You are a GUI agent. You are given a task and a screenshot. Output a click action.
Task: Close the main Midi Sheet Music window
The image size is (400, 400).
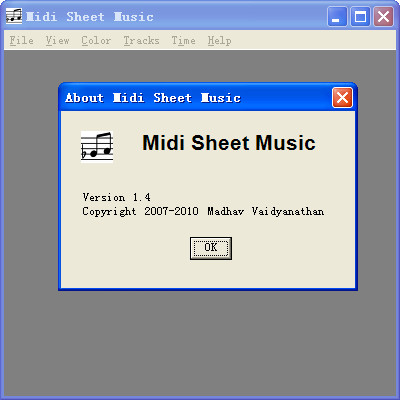point(383,16)
